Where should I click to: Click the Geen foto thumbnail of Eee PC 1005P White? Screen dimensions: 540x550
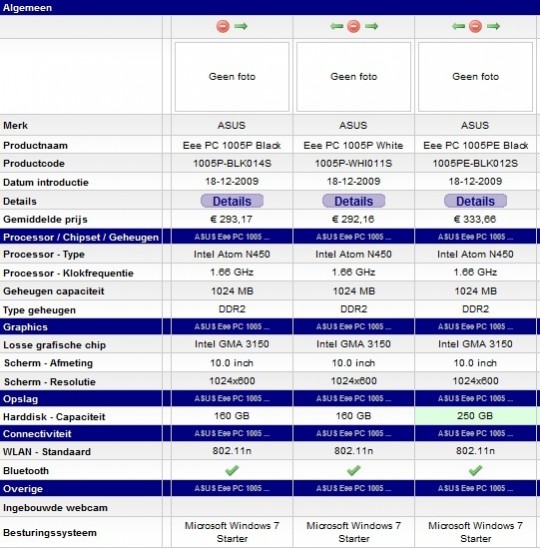354,77
